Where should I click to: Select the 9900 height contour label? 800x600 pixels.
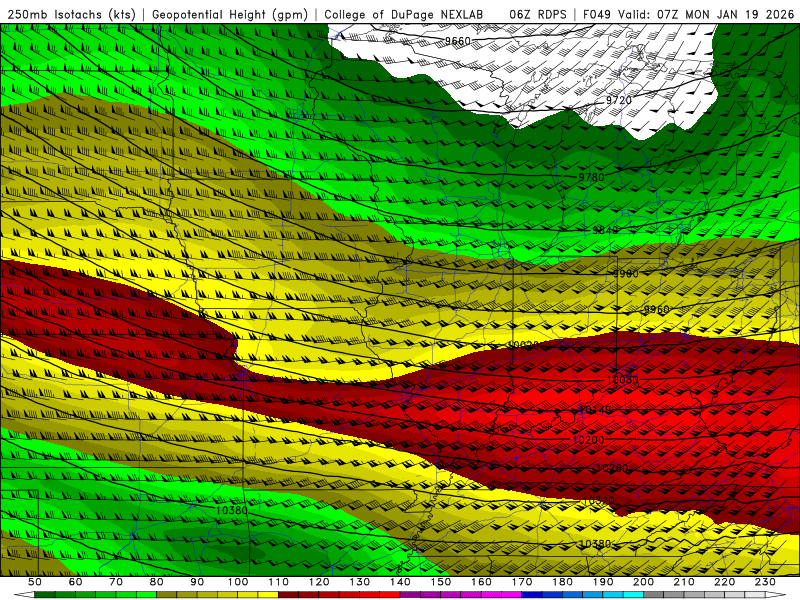pyautogui.click(x=626, y=273)
